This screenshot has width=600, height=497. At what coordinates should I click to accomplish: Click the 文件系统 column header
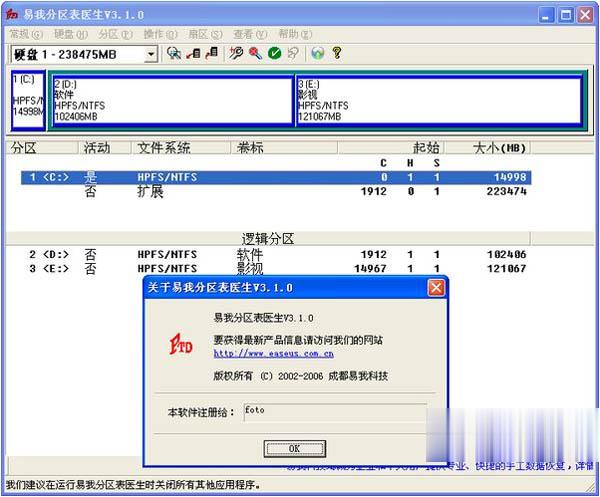tap(181, 148)
